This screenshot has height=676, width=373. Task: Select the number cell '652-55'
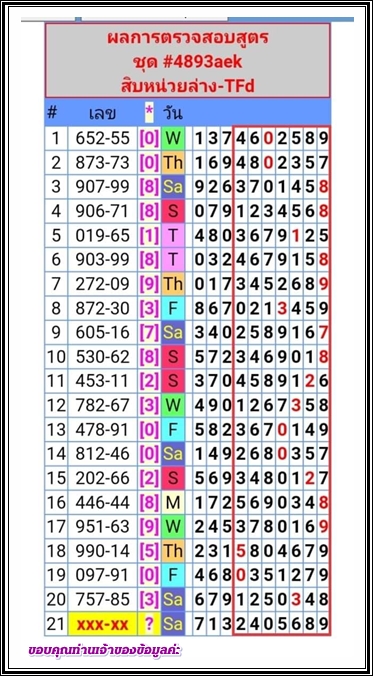pos(102,138)
